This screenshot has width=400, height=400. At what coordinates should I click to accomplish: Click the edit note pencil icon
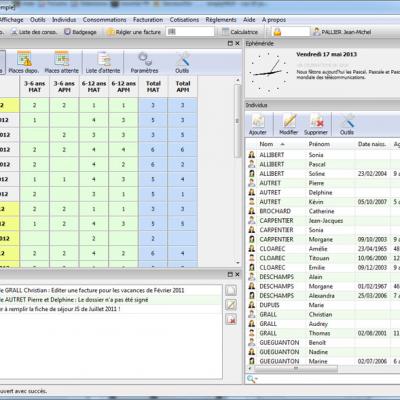[x=231, y=304]
